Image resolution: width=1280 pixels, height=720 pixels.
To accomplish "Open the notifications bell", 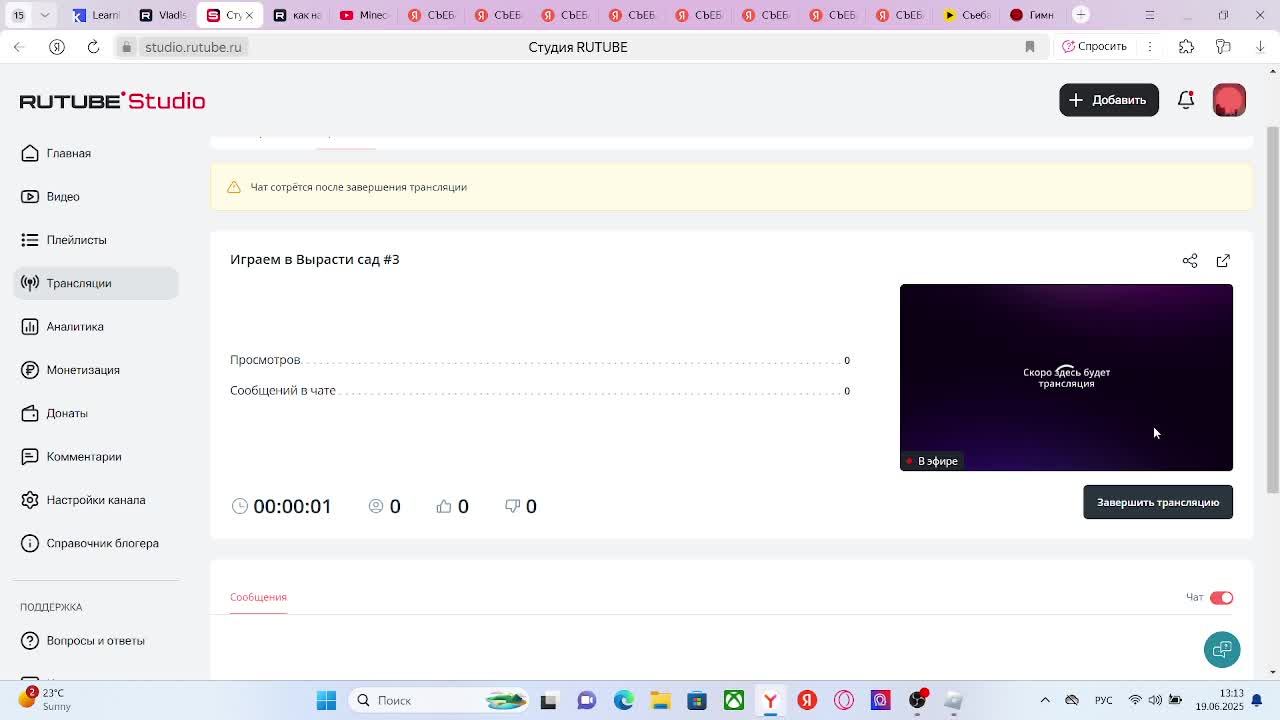I will [1186, 100].
